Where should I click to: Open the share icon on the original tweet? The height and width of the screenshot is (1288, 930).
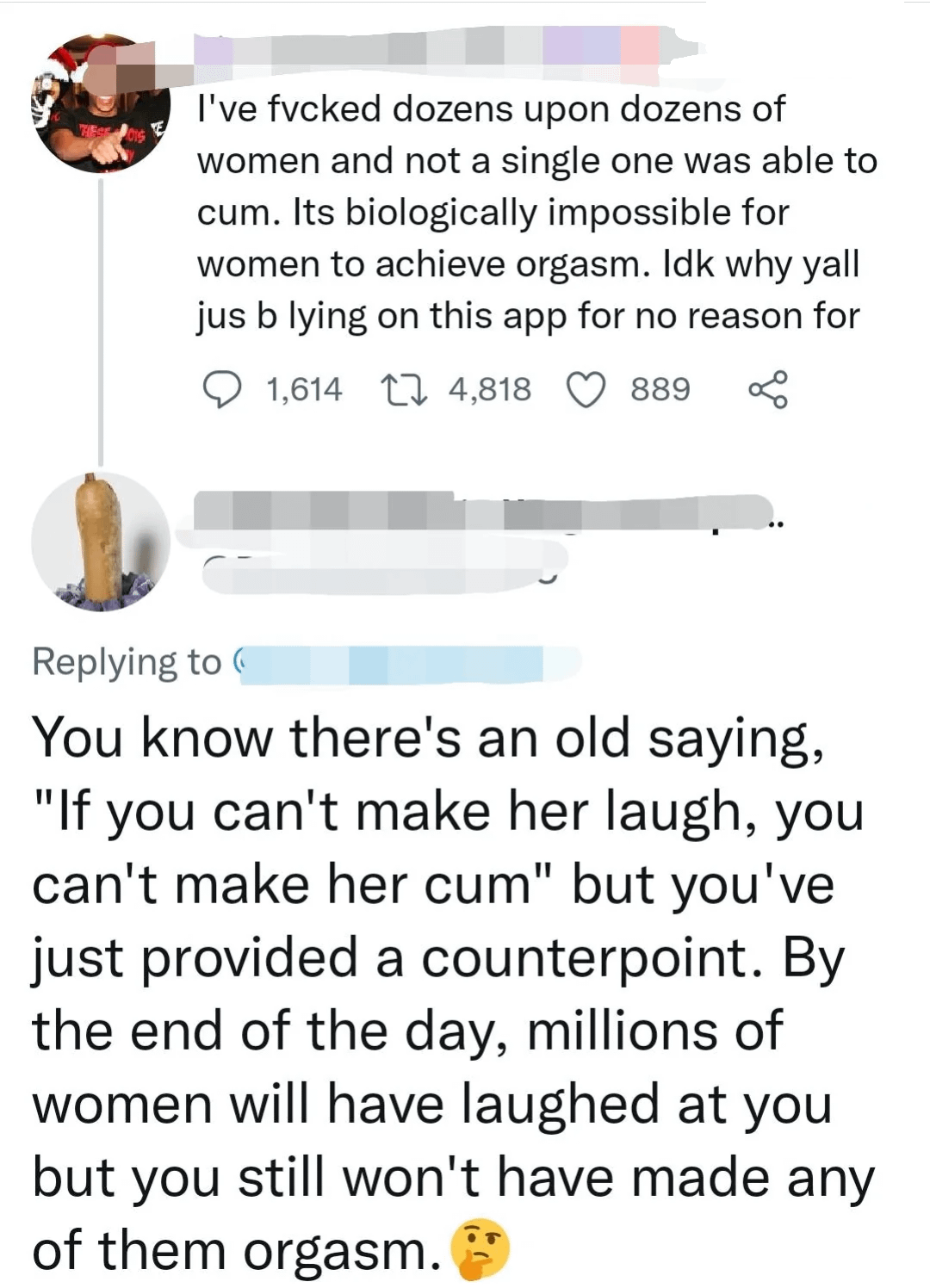767,389
